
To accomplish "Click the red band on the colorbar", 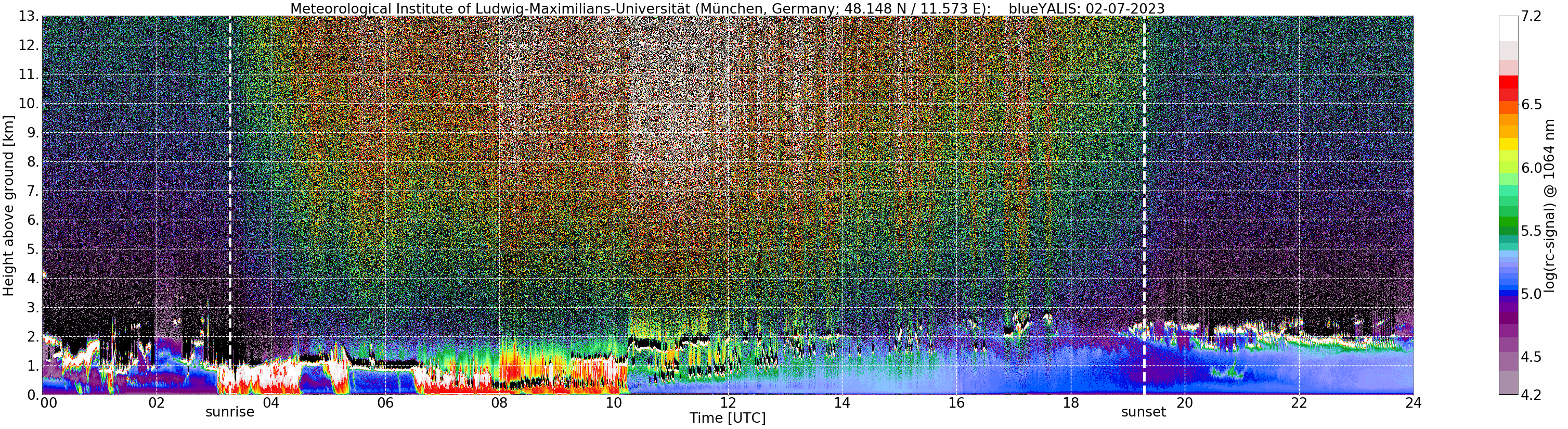I will coord(1508,82).
